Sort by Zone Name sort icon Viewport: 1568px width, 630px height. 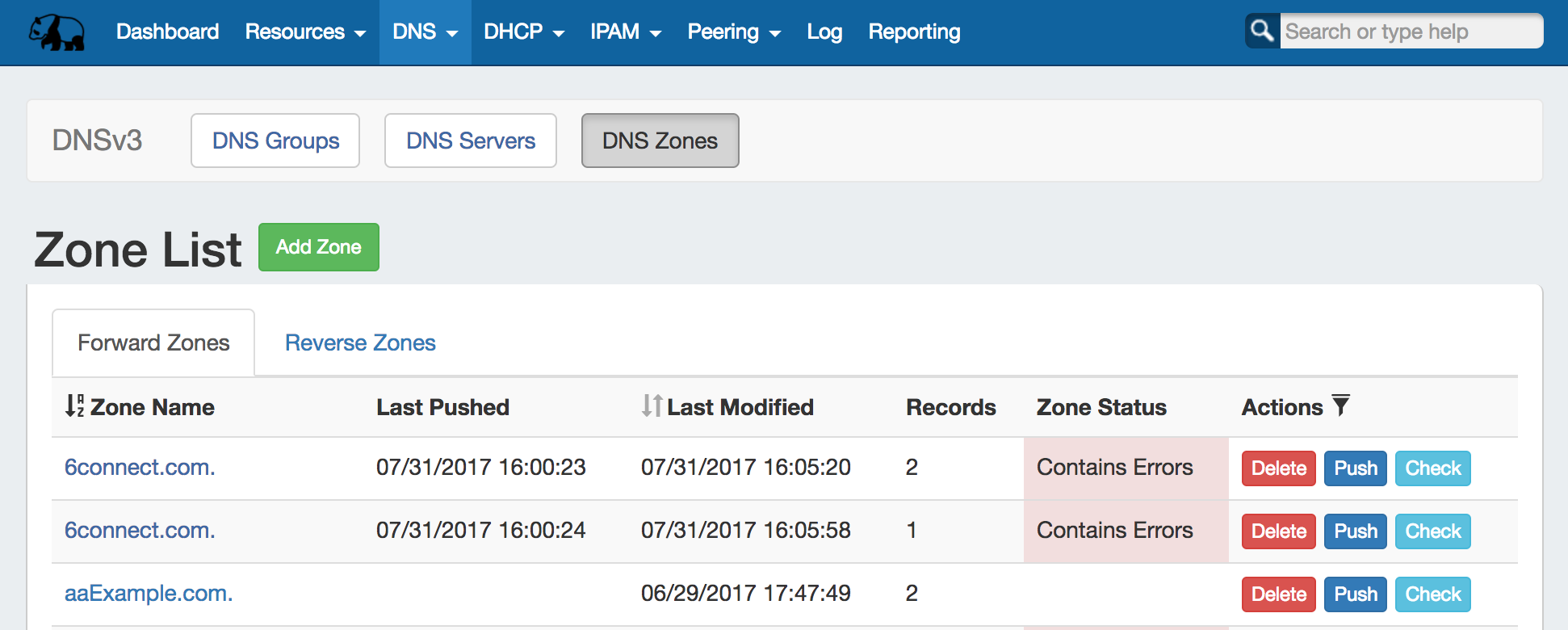[x=74, y=405]
